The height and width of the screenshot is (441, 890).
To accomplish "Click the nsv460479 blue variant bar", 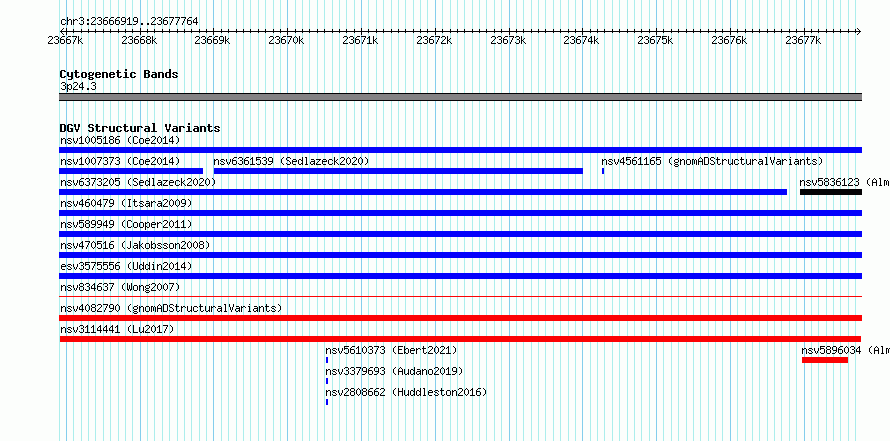I will click(x=460, y=213).
